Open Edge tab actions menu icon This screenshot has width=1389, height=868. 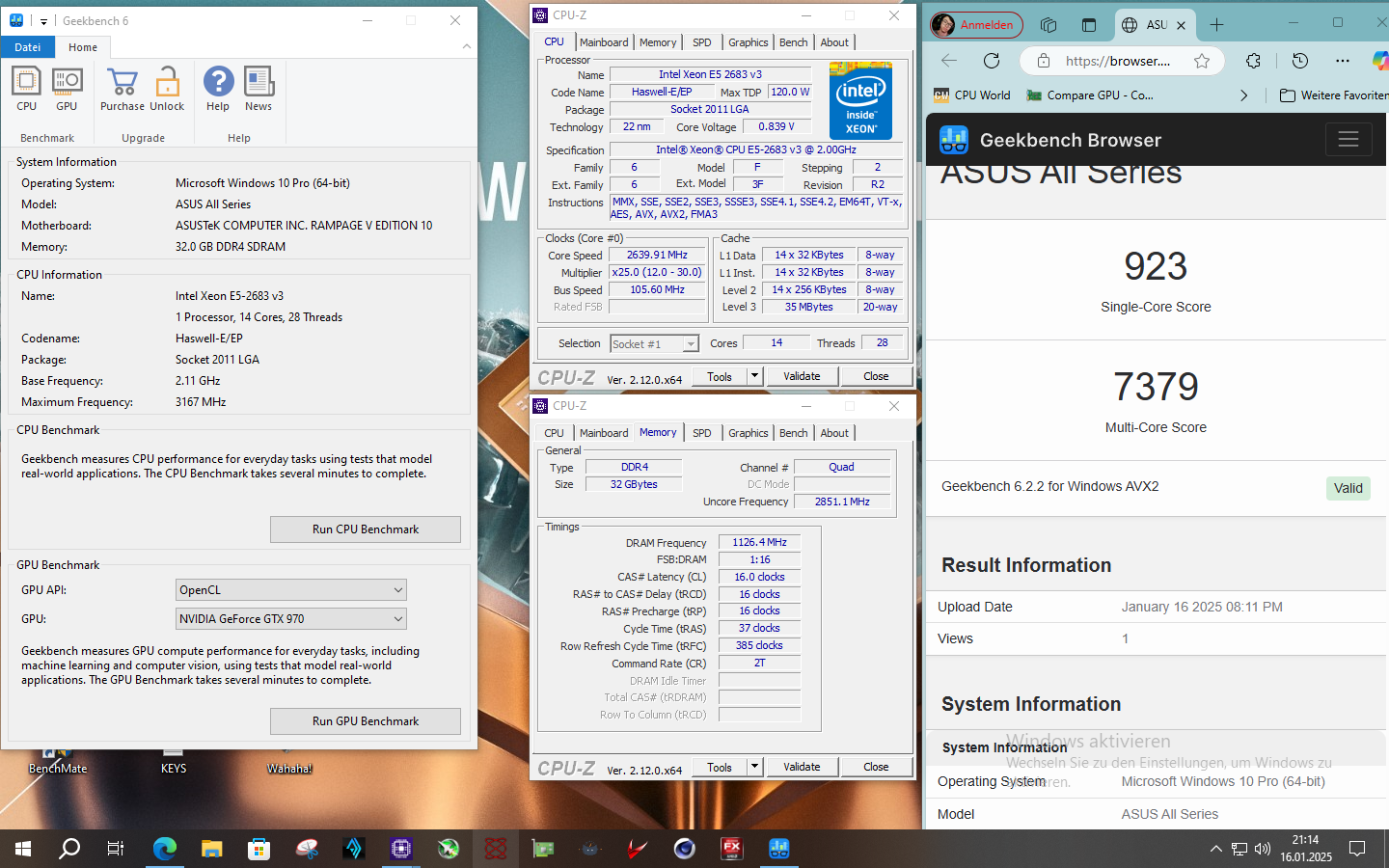pos(1089,25)
